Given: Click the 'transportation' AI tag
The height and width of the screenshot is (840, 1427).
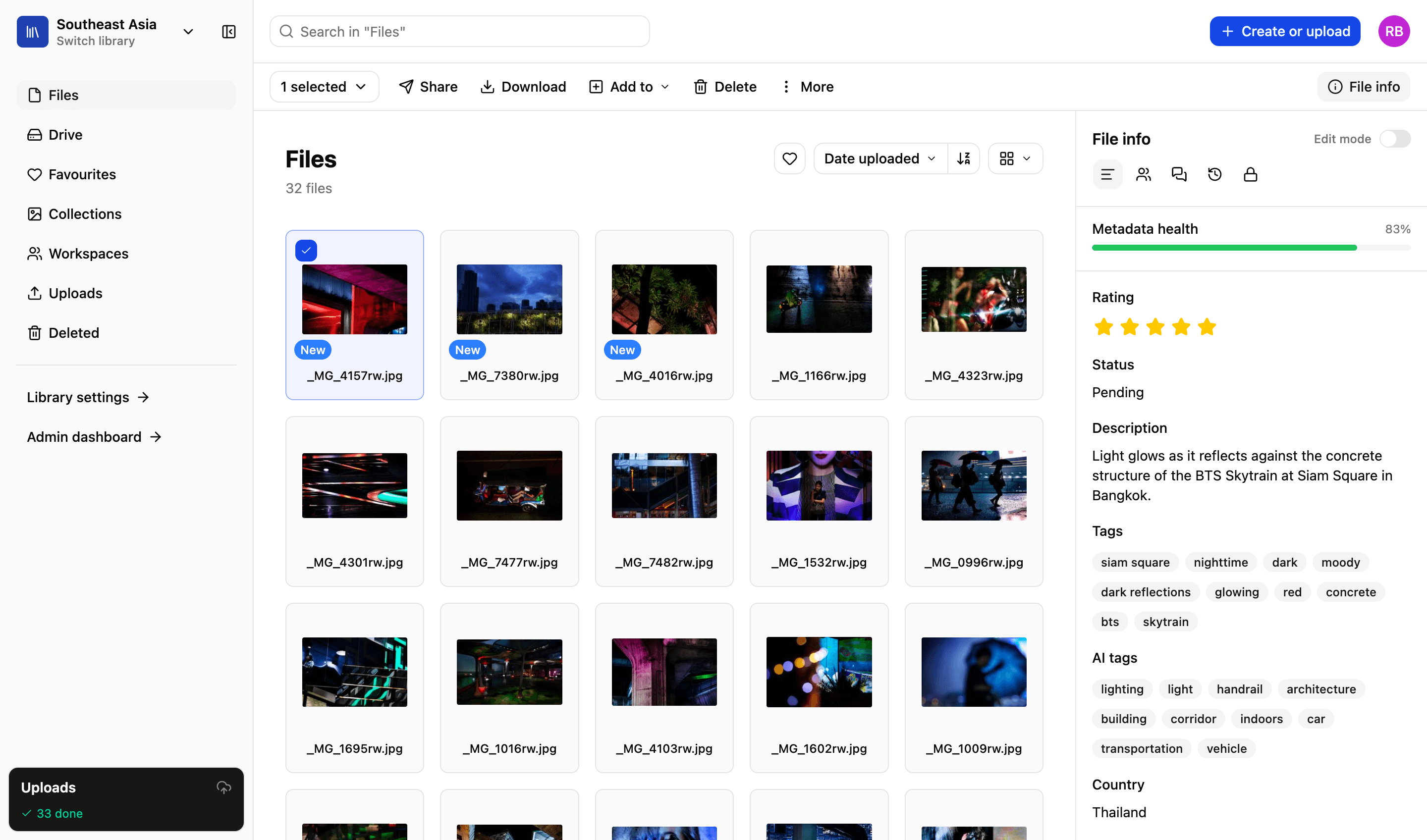Looking at the screenshot, I should [1142, 748].
